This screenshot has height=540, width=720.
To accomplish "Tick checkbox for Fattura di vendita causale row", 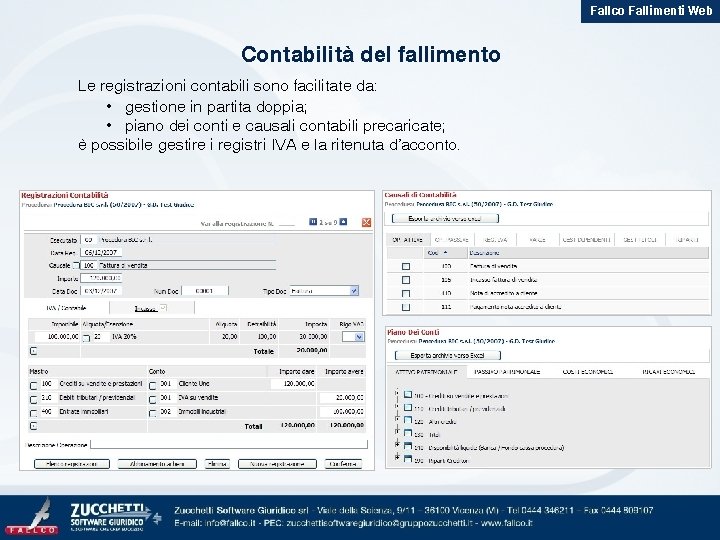I will coord(406,266).
